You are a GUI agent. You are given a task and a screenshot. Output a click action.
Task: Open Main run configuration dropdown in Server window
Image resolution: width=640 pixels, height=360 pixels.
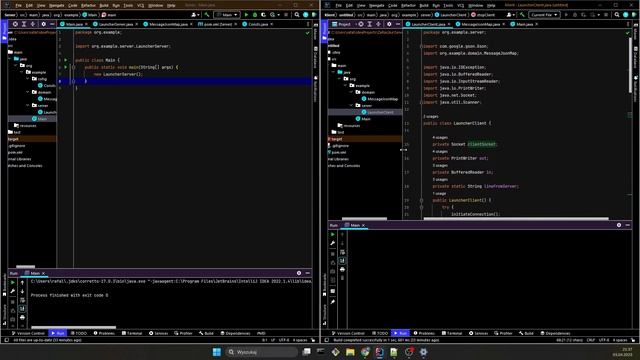tap(227, 15)
